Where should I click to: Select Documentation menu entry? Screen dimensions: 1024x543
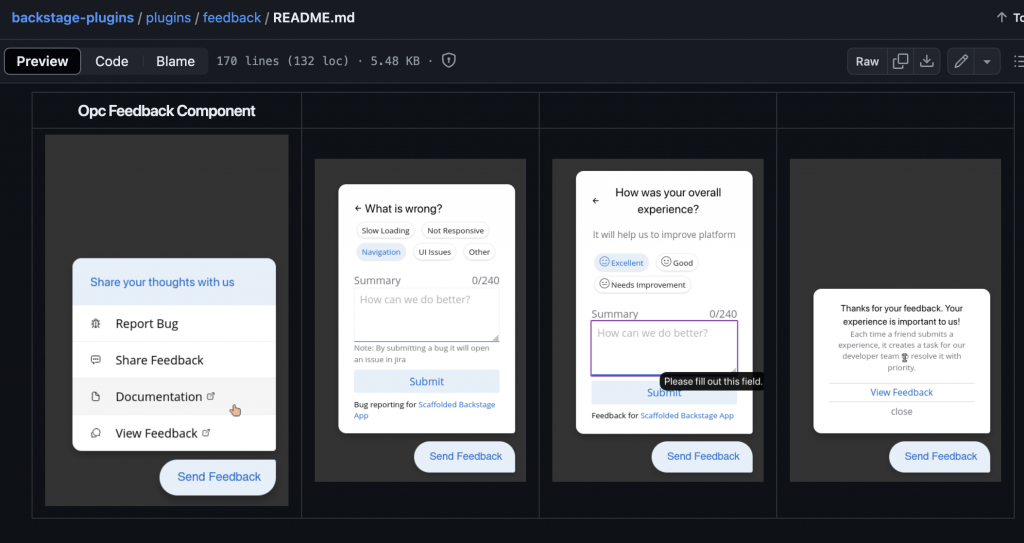point(174,397)
